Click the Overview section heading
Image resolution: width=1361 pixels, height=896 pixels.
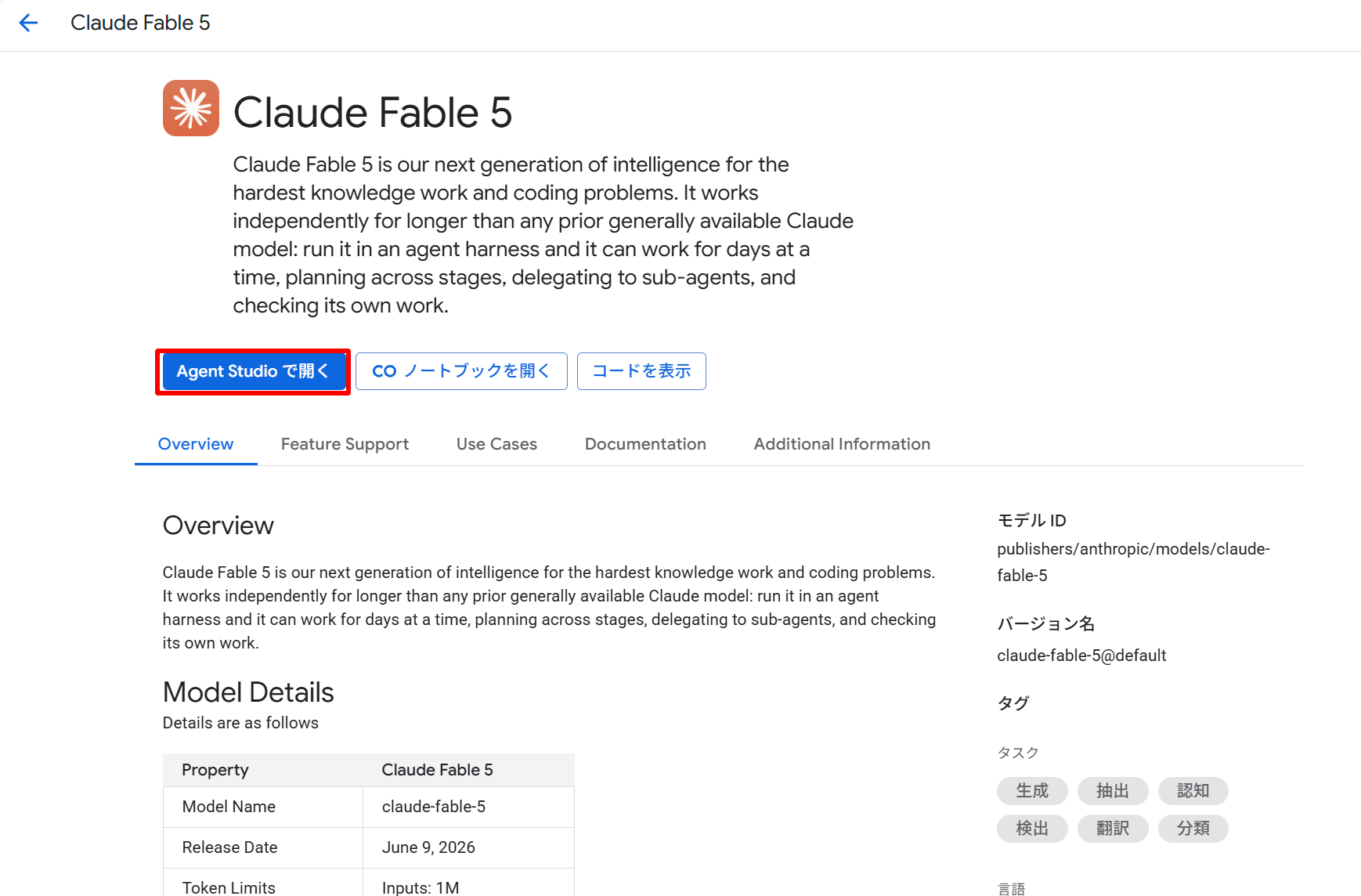pos(218,526)
